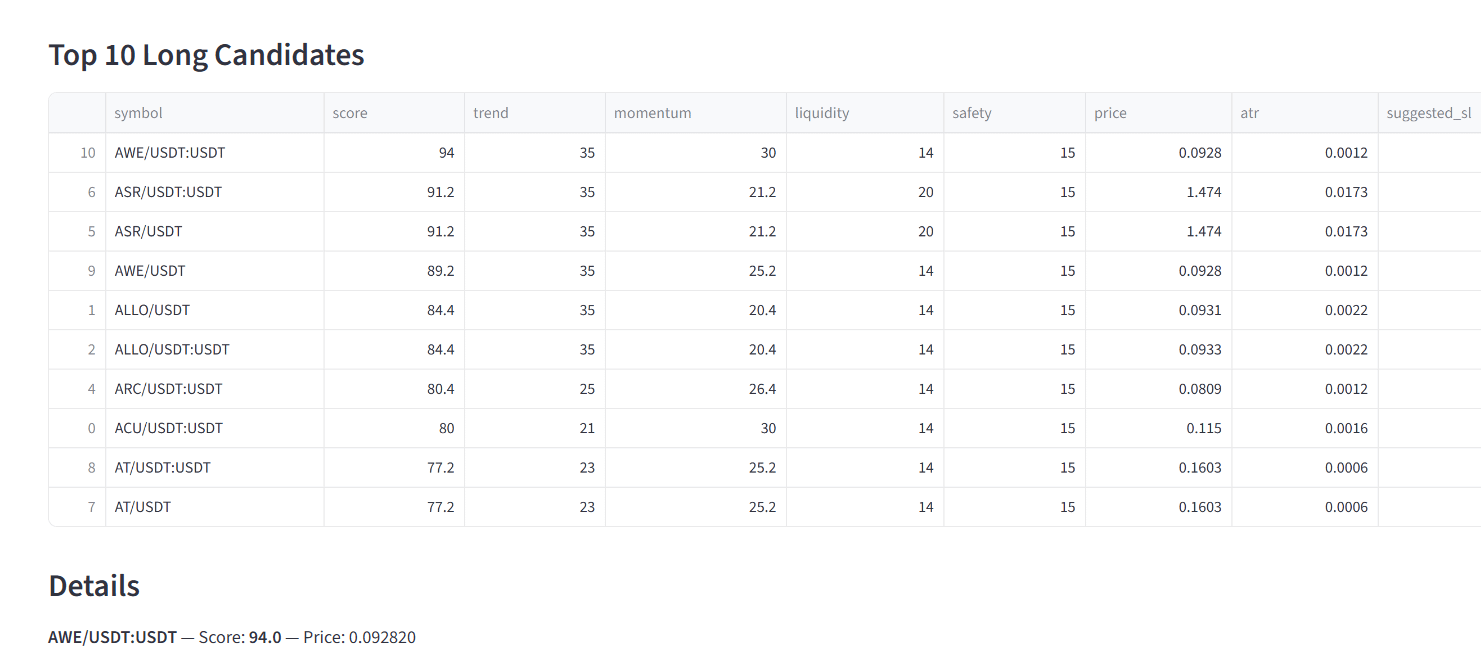Select the ARC/USDT:USDT symbol cell
Image resolution: width=1481 pixels, height=652 pixels.
(168, 388)
